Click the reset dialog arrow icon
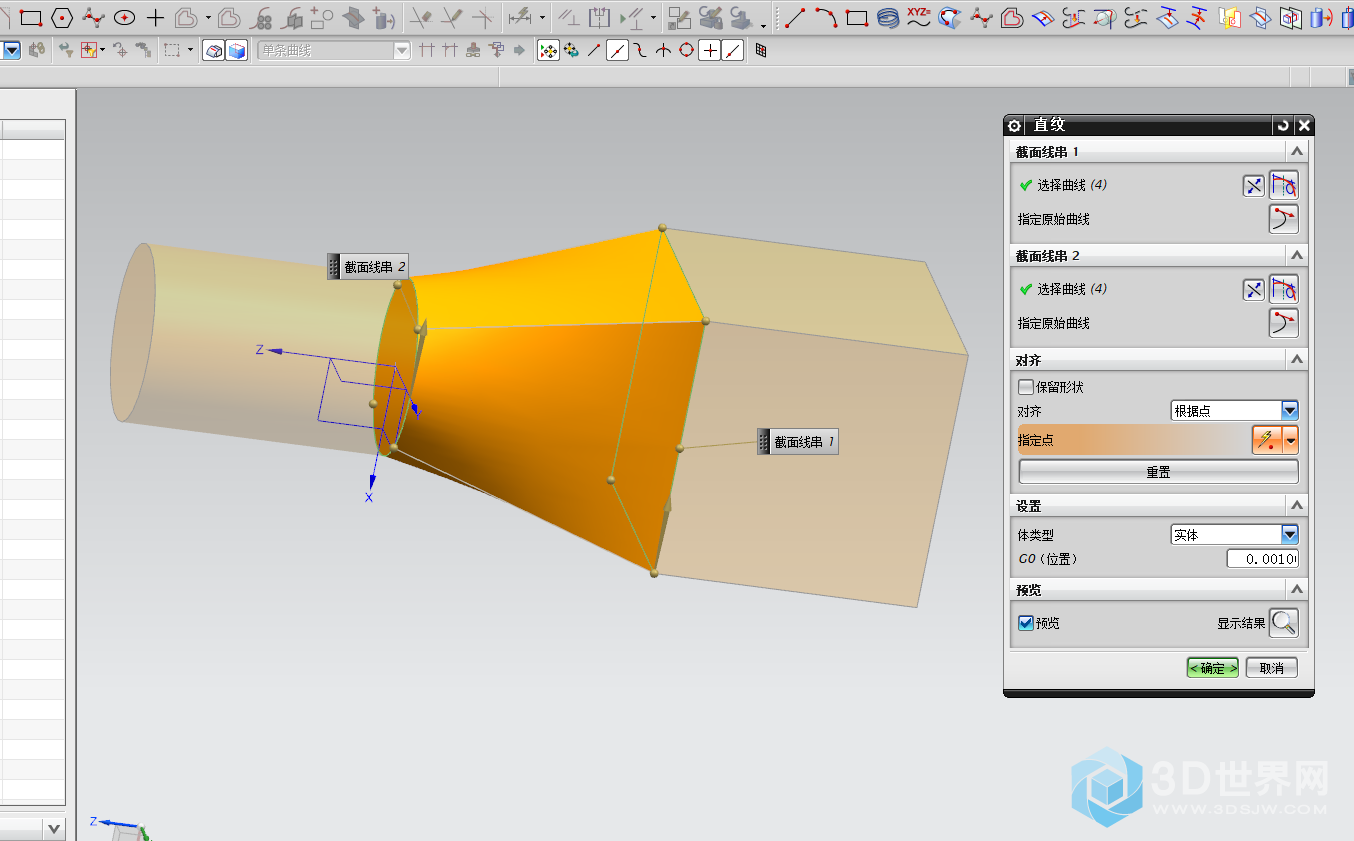The image size is (1354, 841). coord(1283,125)
